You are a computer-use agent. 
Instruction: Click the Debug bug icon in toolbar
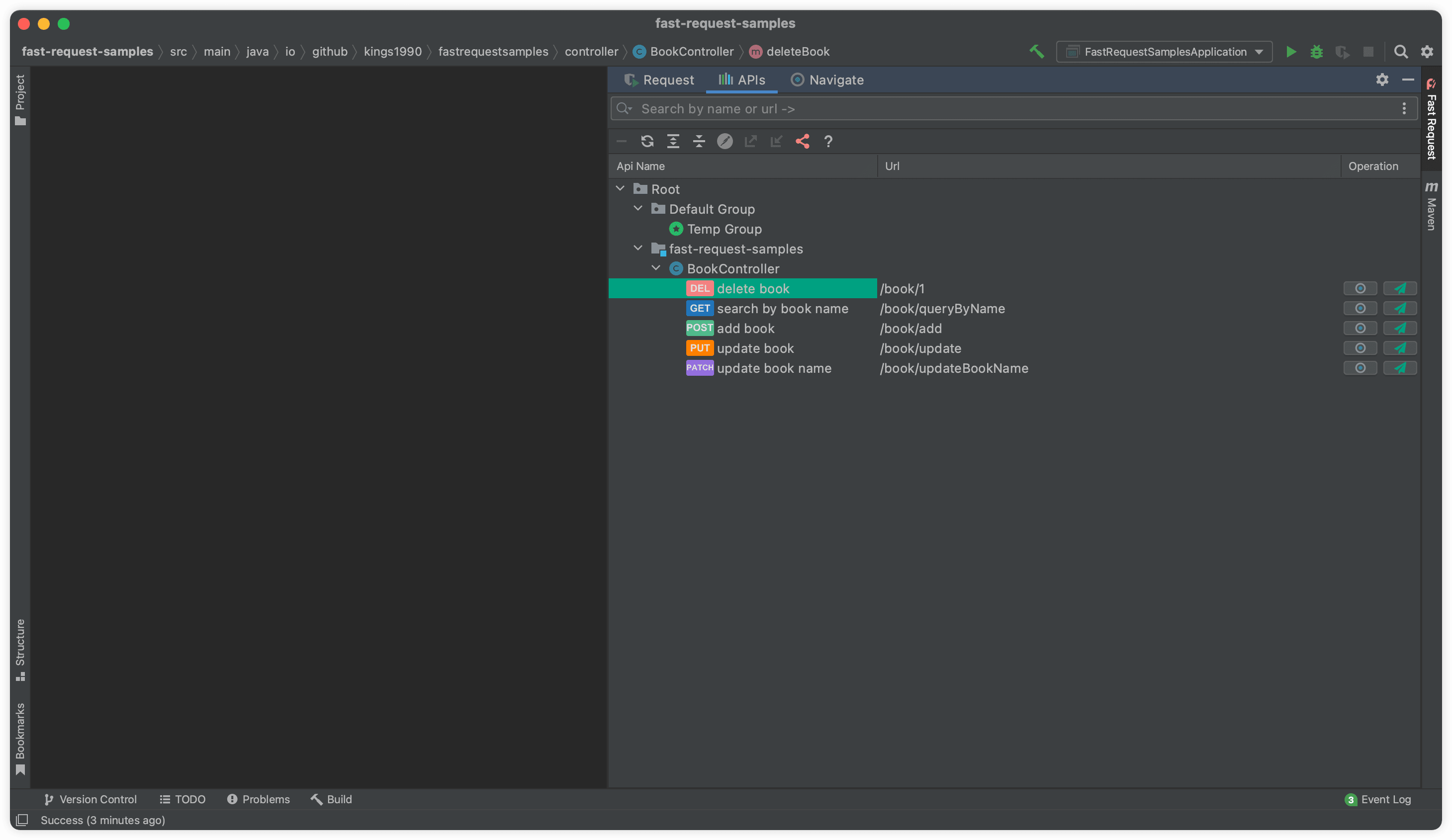coord(1317,52)
